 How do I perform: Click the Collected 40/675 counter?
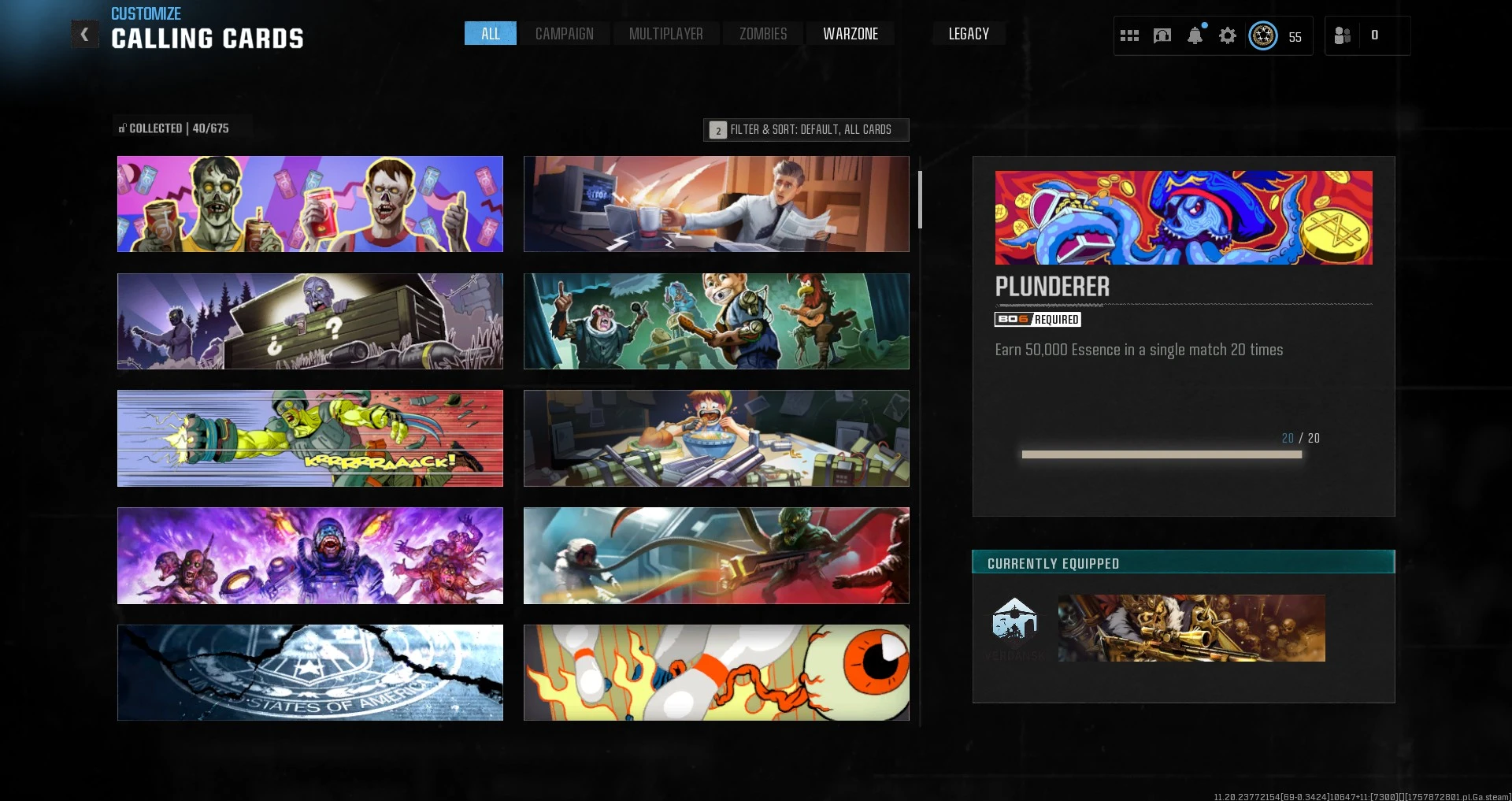click(174, 128)
